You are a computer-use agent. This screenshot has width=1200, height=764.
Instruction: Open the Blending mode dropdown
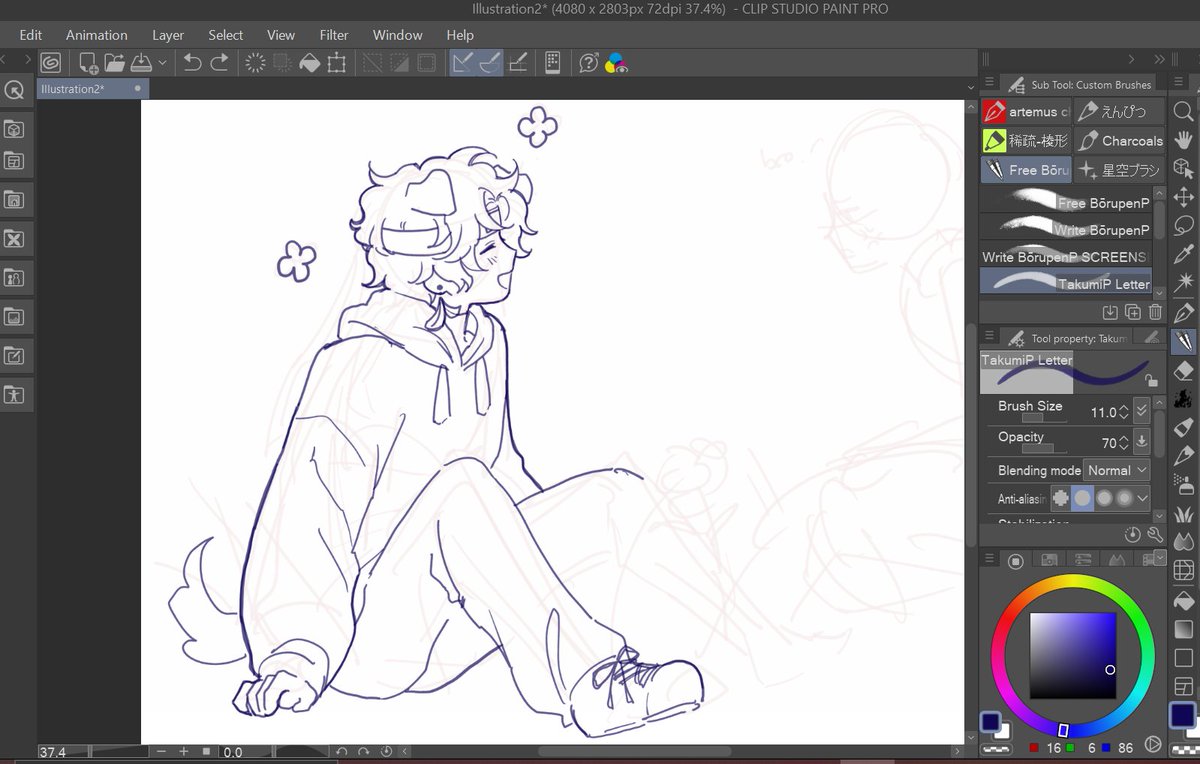click(1118, 470)
